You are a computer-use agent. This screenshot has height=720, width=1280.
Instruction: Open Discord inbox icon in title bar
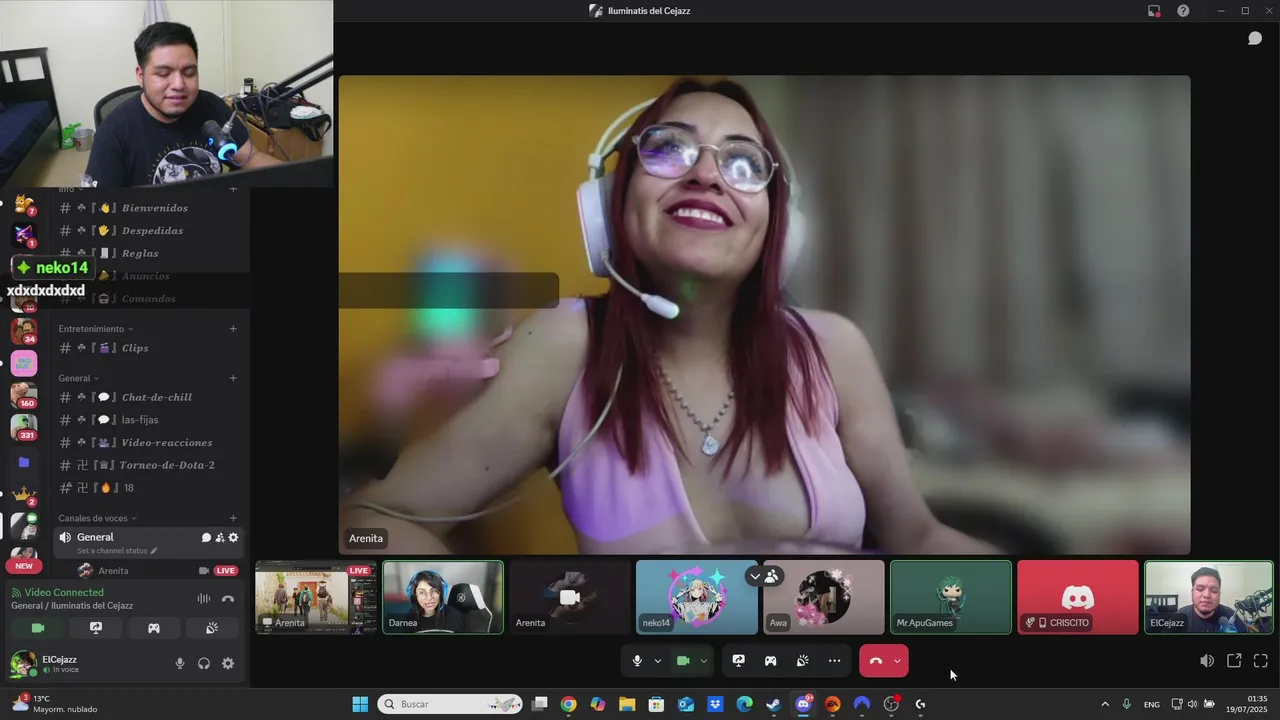click(1154, 11)
